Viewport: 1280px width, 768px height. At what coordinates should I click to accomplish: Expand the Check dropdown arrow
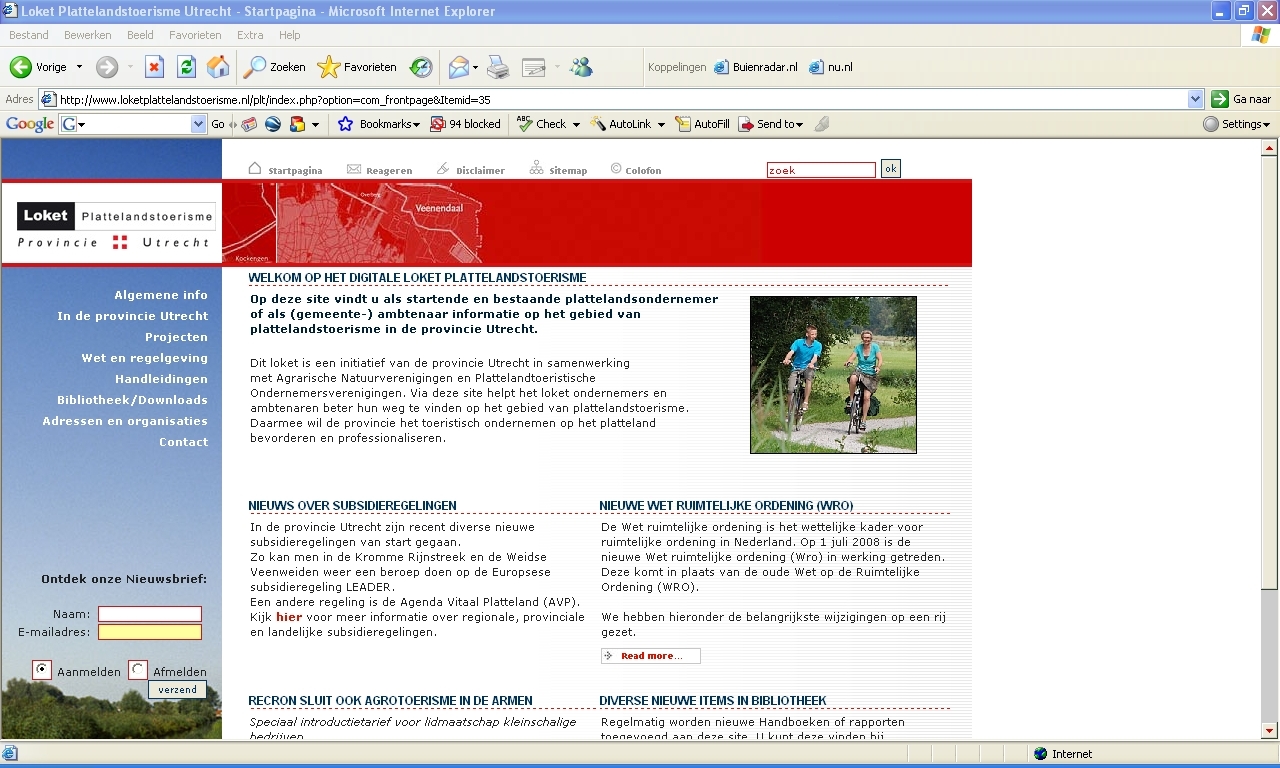point(576,124)
